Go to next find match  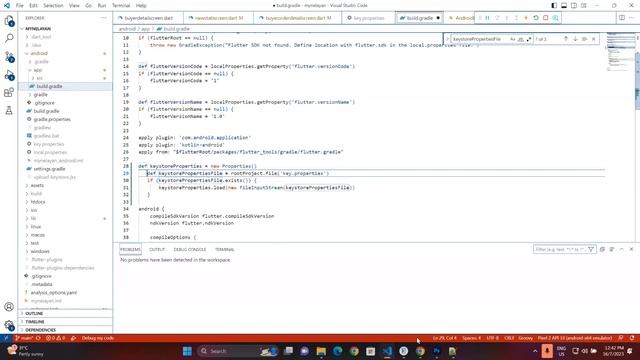pyautogui.click(x=575, y=39)
